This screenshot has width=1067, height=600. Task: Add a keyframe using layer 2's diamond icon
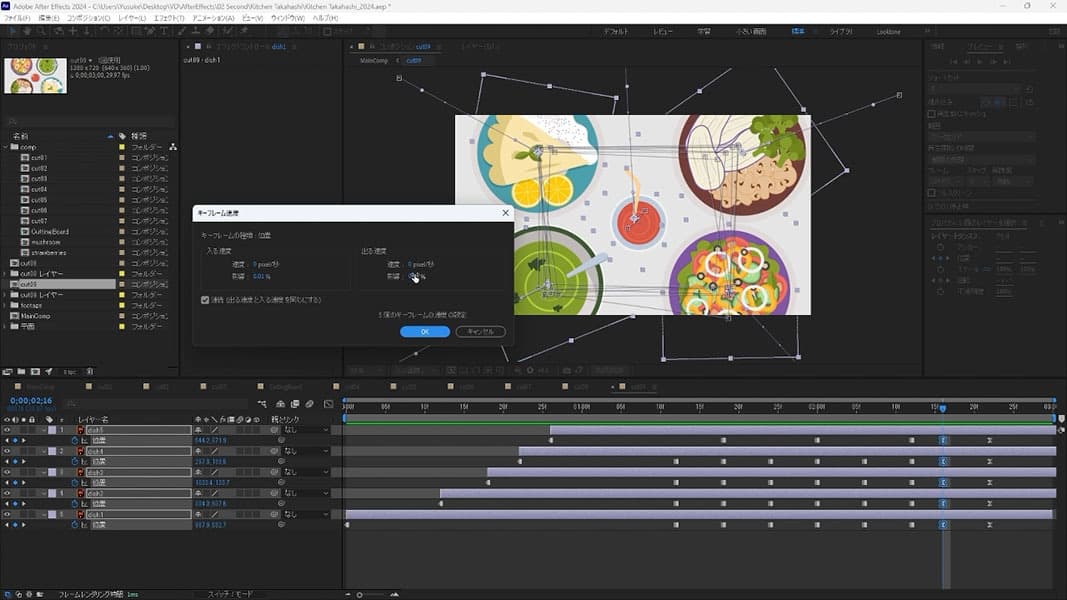click(x=15, y=461)
